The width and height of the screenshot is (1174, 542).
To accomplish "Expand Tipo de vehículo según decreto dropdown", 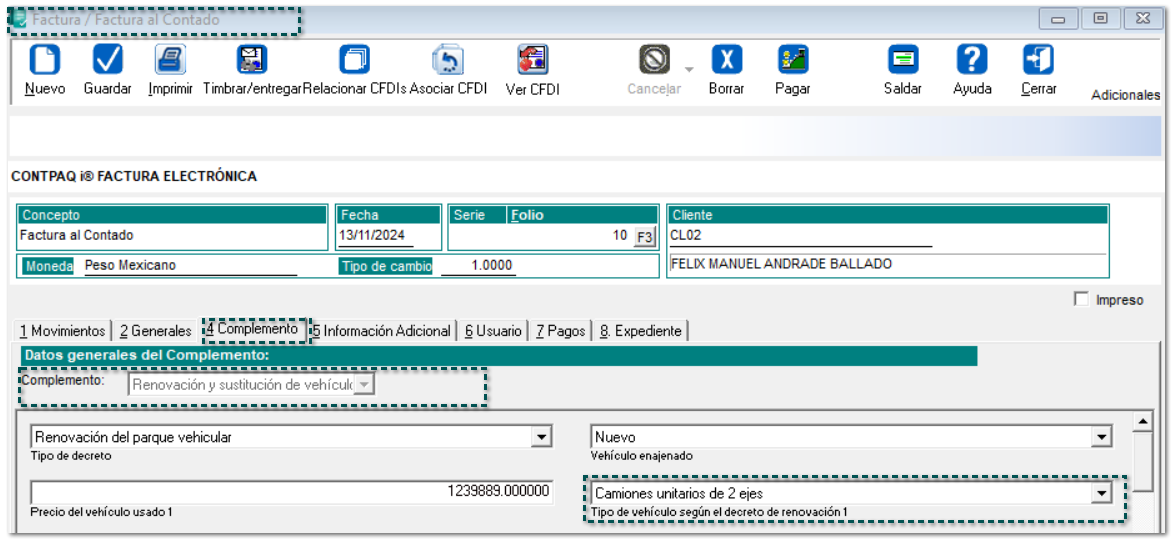I will click(1101, 493).
